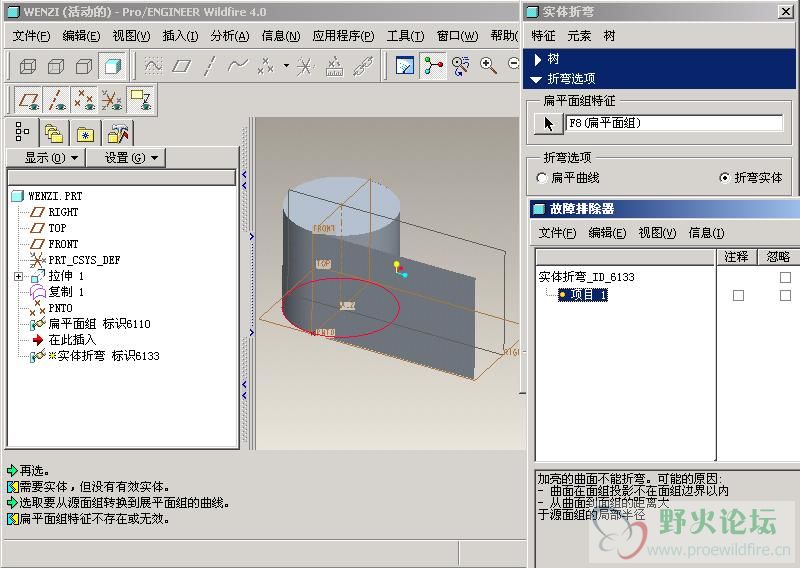800x568 pixels.
Task: Check 忽略 box for 项目 1
Action: (x=785, y=295)
